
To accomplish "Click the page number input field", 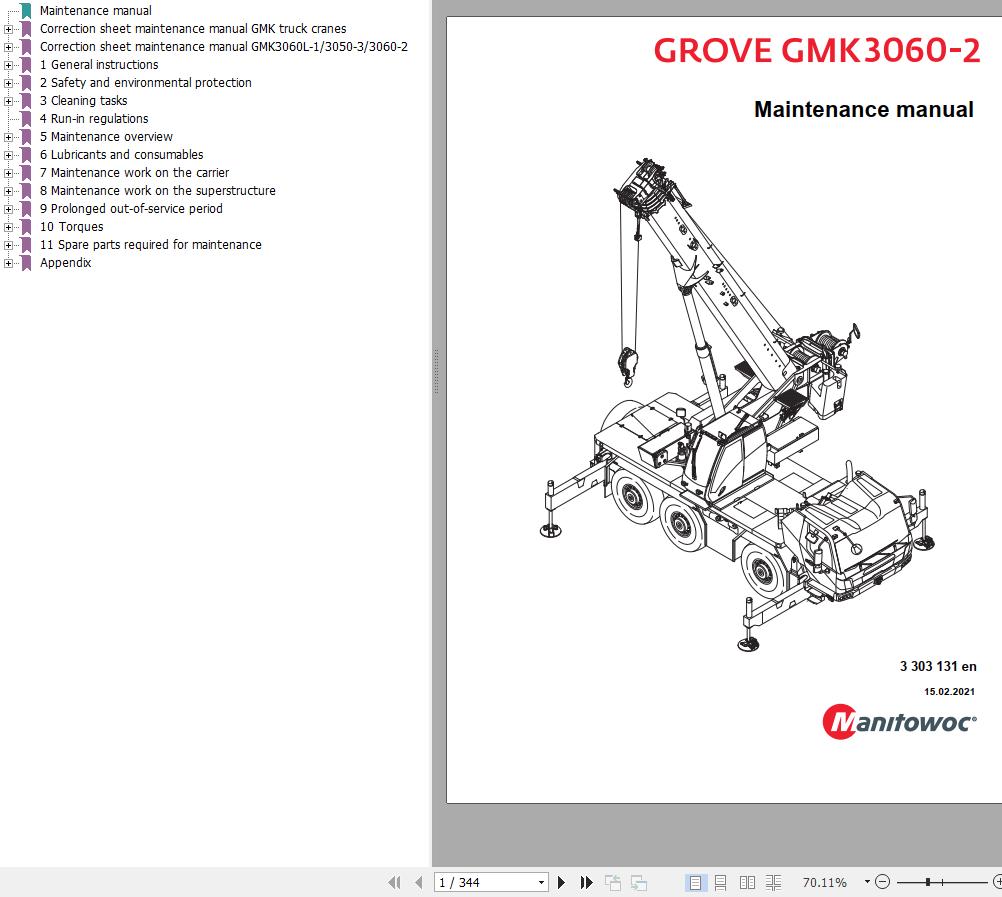I will point(484,882).
